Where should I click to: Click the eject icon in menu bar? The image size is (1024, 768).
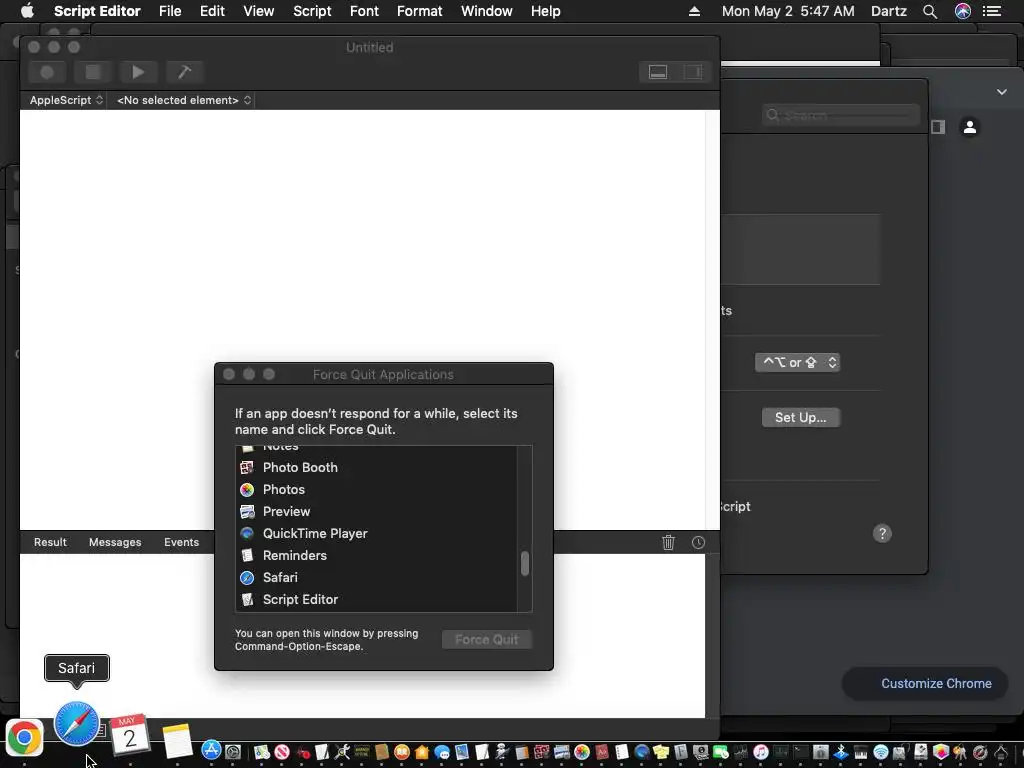pyautogui.click(x=694, y=11)
